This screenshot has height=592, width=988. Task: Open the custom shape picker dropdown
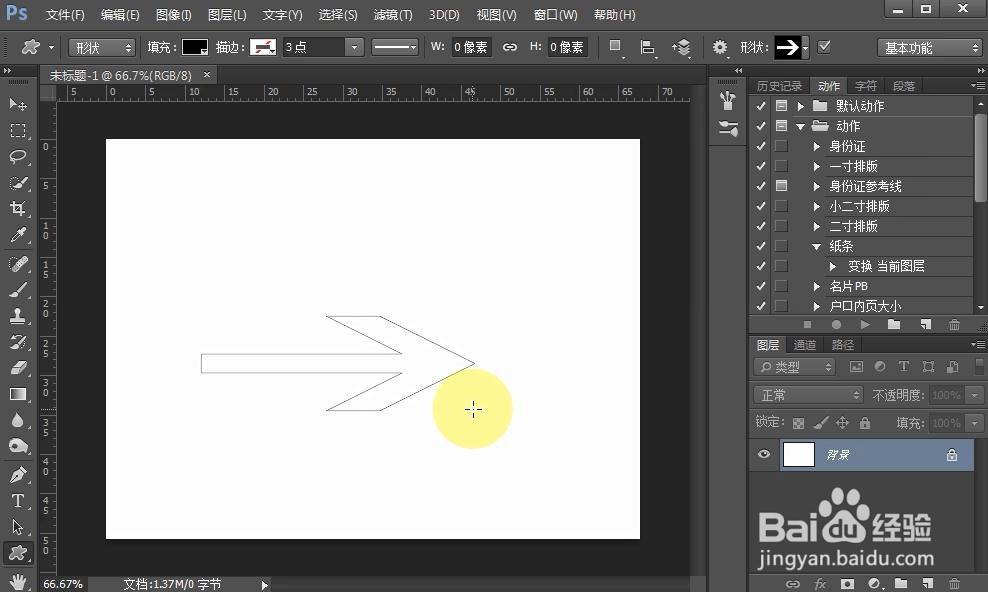click(805, 48)
